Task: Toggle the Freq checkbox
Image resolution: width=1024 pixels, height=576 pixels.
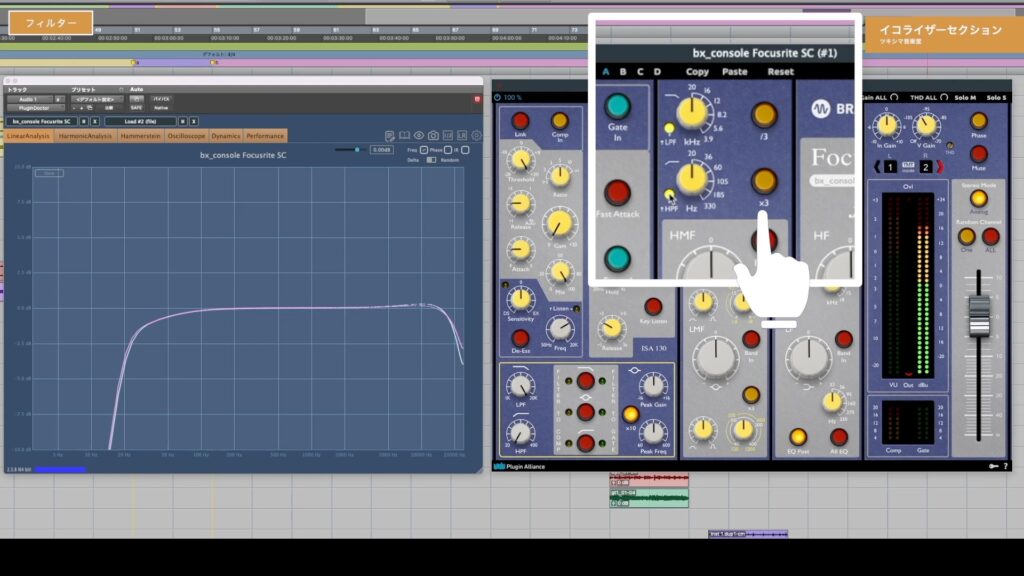Action: (424, 150)
